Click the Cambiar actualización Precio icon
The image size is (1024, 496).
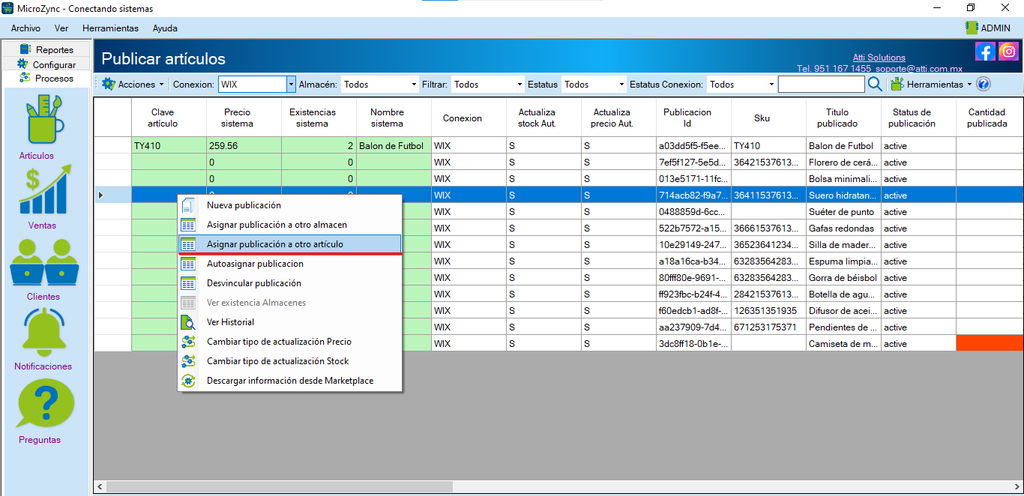pos(188,342)
